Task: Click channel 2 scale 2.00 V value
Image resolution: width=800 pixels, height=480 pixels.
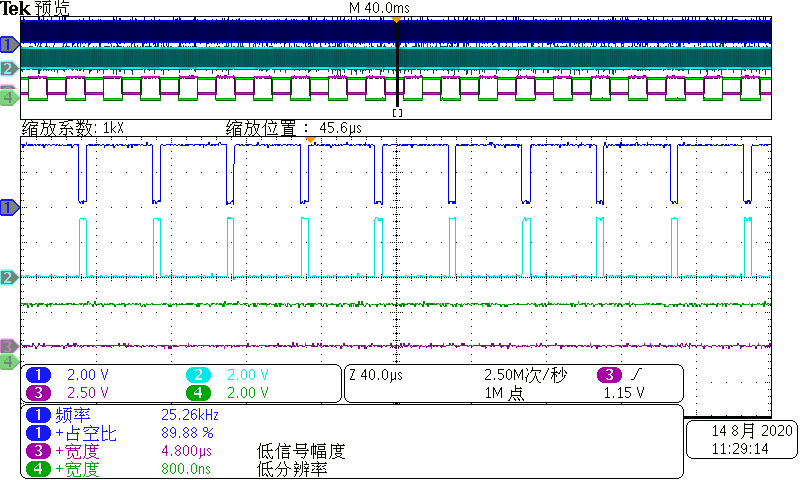Action: [x=247, y=375]
